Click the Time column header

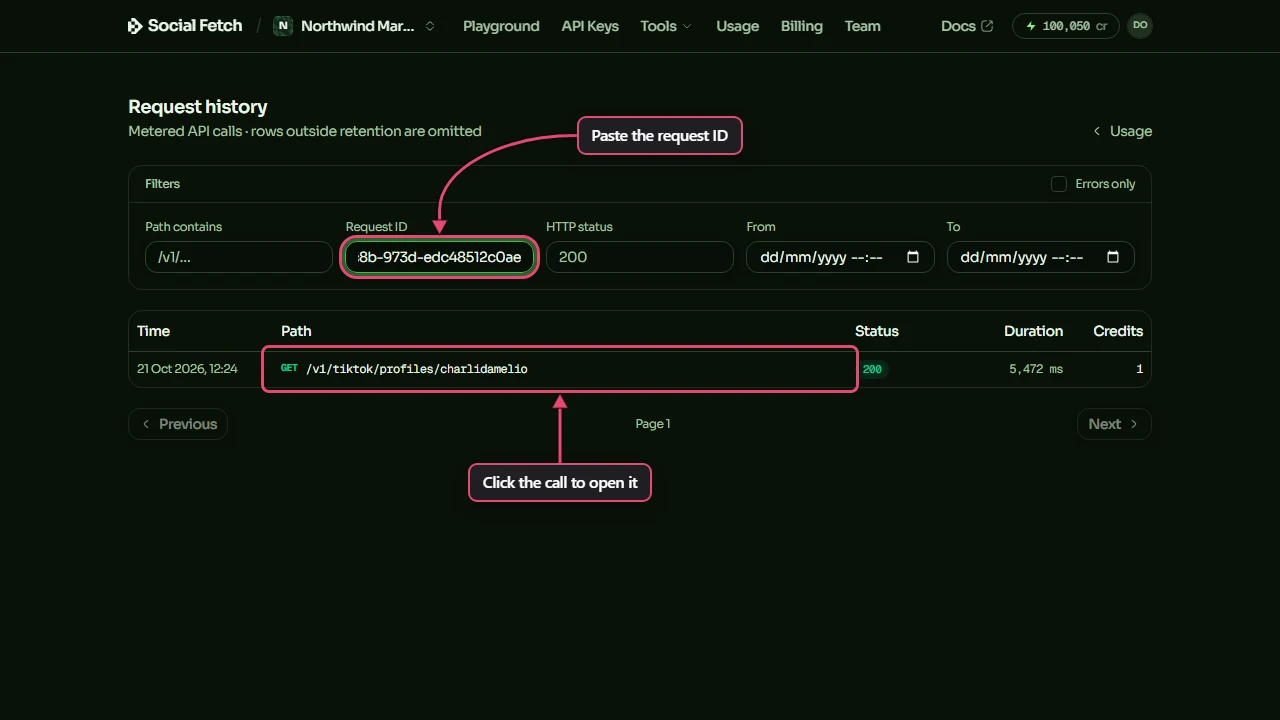pos(153,331)
